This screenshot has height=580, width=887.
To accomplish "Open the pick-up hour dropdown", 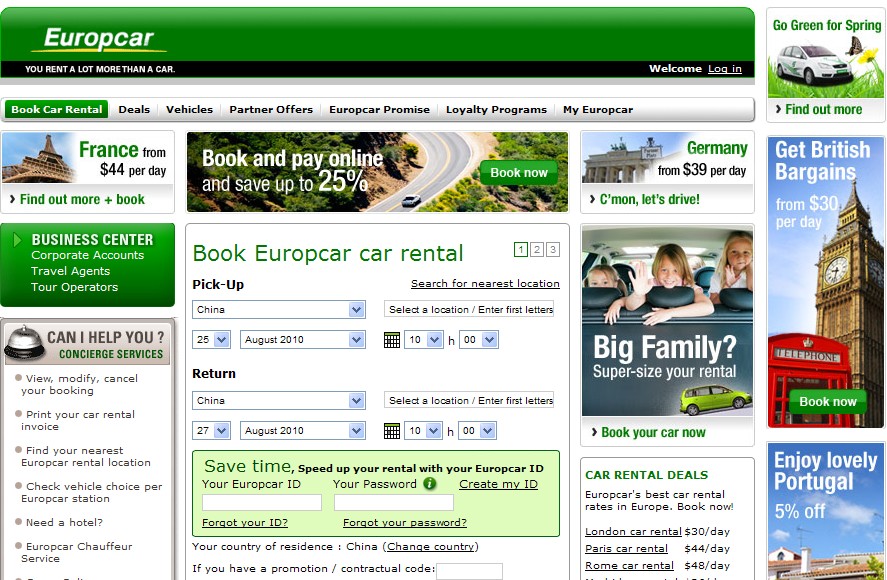I will pyautogui.click(x=434, y=340).
